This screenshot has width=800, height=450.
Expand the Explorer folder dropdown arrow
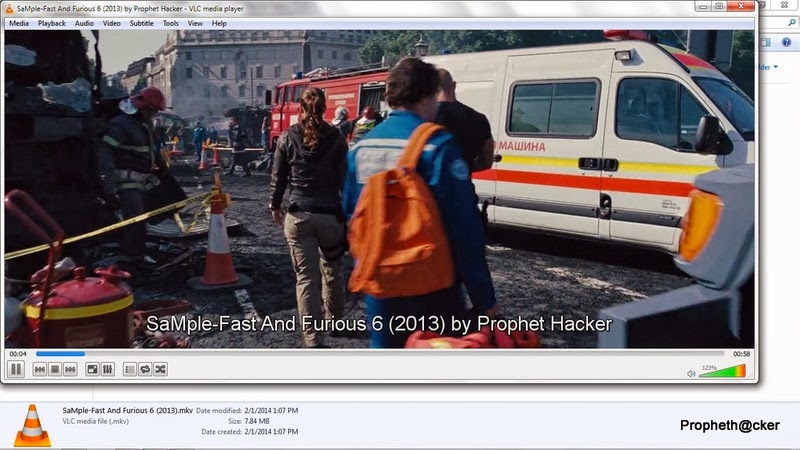776,67
